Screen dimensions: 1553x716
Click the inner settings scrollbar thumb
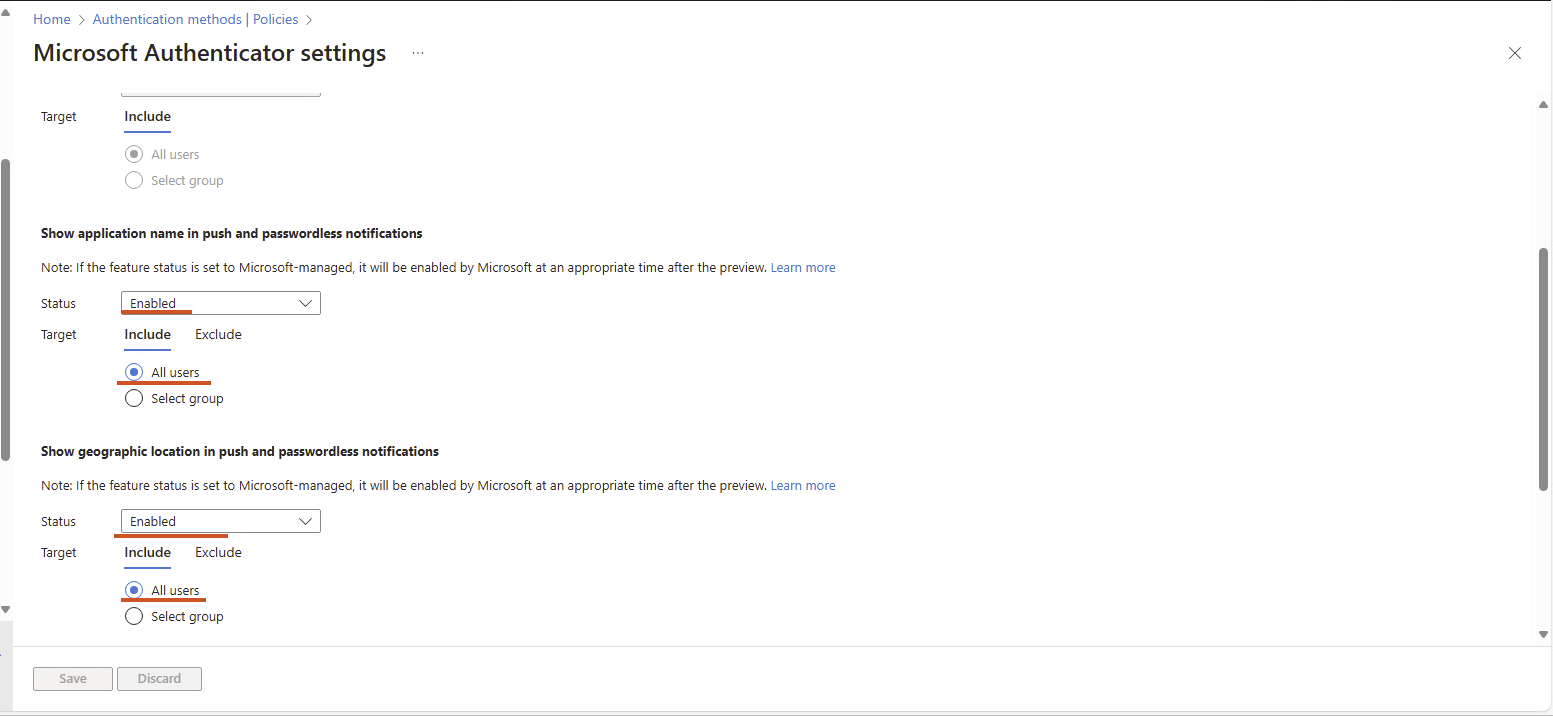click(x=1543, y=370)
